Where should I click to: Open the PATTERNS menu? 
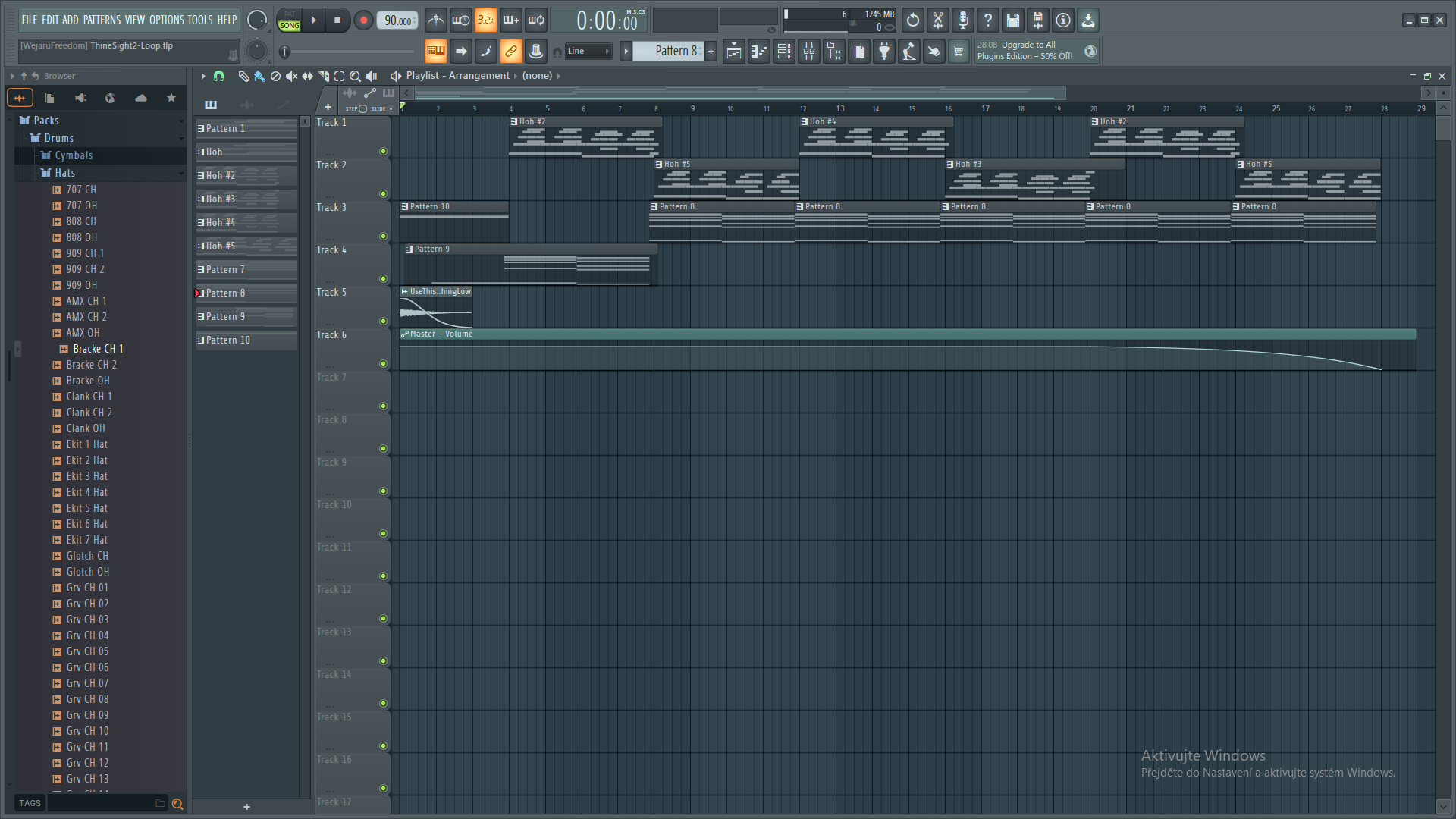(102, 20)
